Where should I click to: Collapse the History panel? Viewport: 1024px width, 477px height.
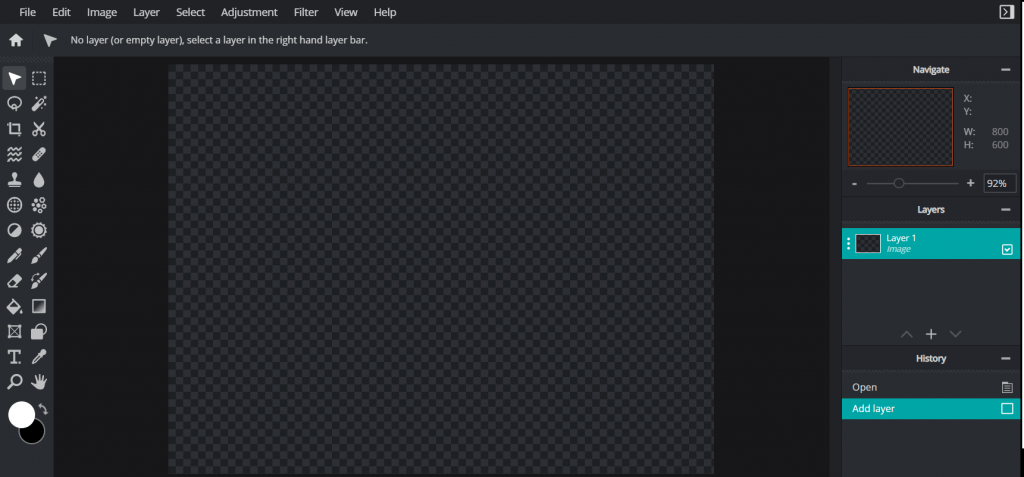[x=1005, y=358]
